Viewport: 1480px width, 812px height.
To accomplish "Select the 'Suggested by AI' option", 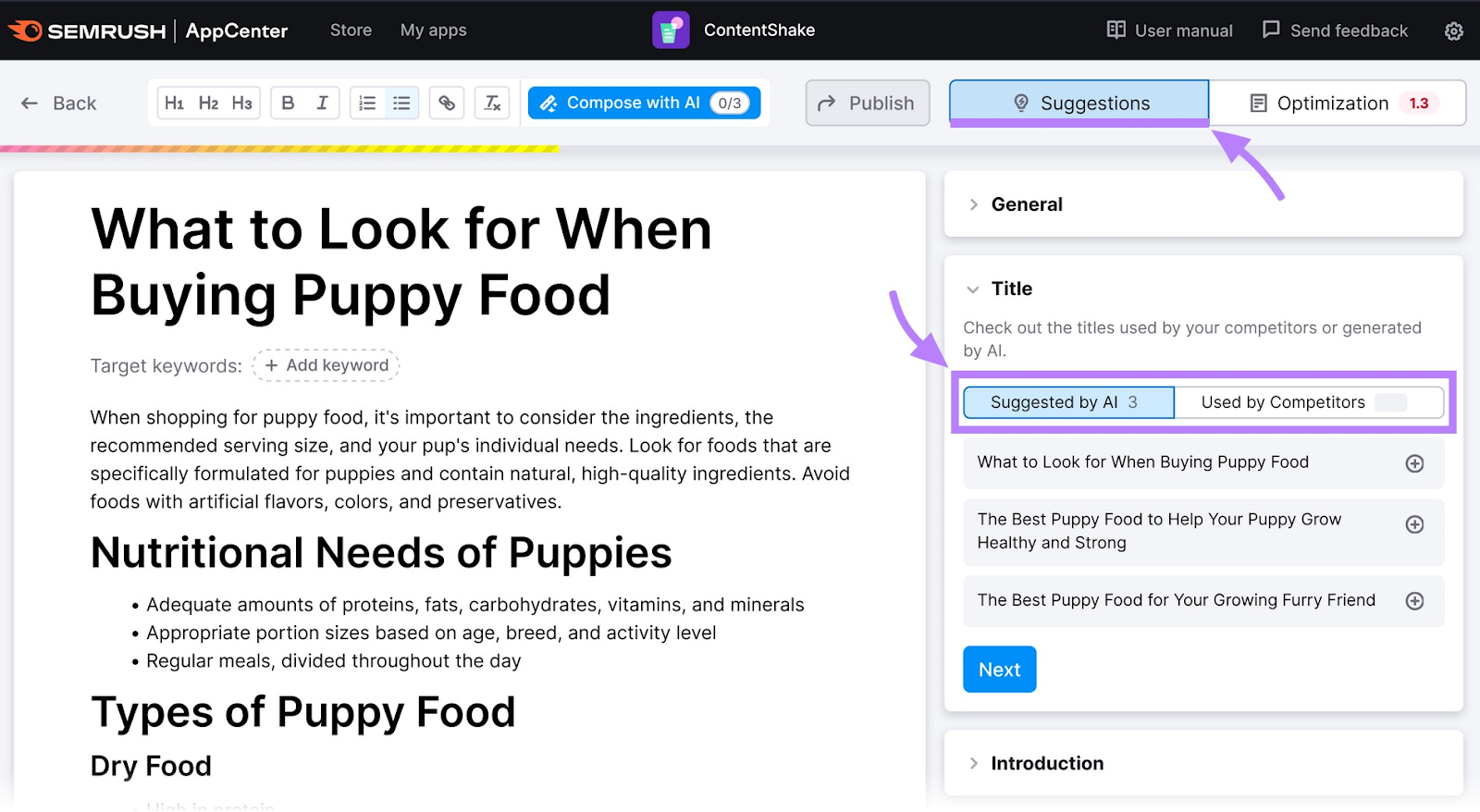I will pos(1068,402).
